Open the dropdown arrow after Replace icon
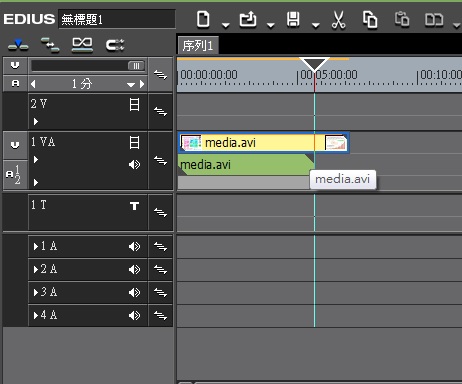462x384 pixels. tap(457, 25)
